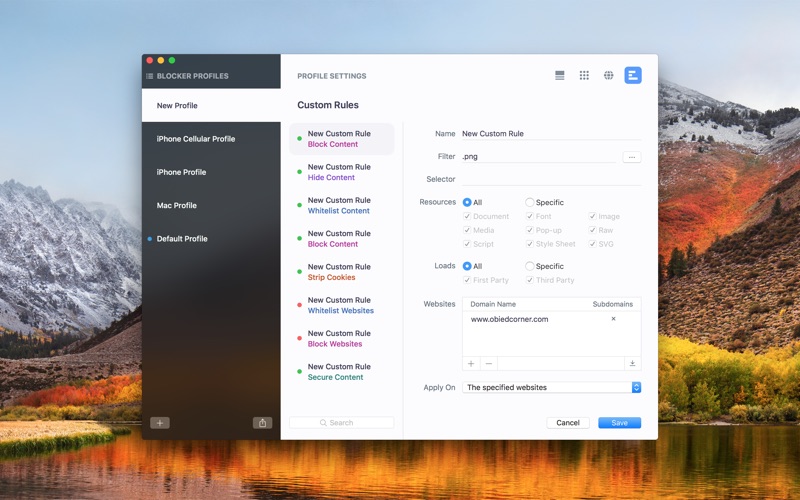The image size is (800, 500).
Task: Toggle subdomains mark for www.obiedcorner.com
Action: pos(613,319)
